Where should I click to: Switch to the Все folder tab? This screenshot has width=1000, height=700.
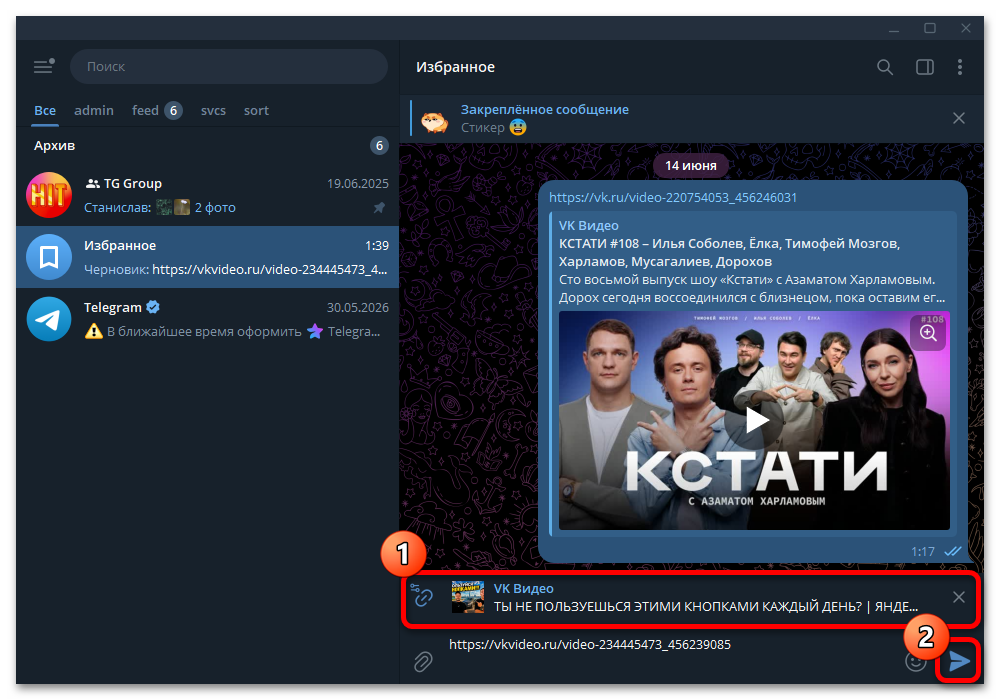tap(45, 110)
